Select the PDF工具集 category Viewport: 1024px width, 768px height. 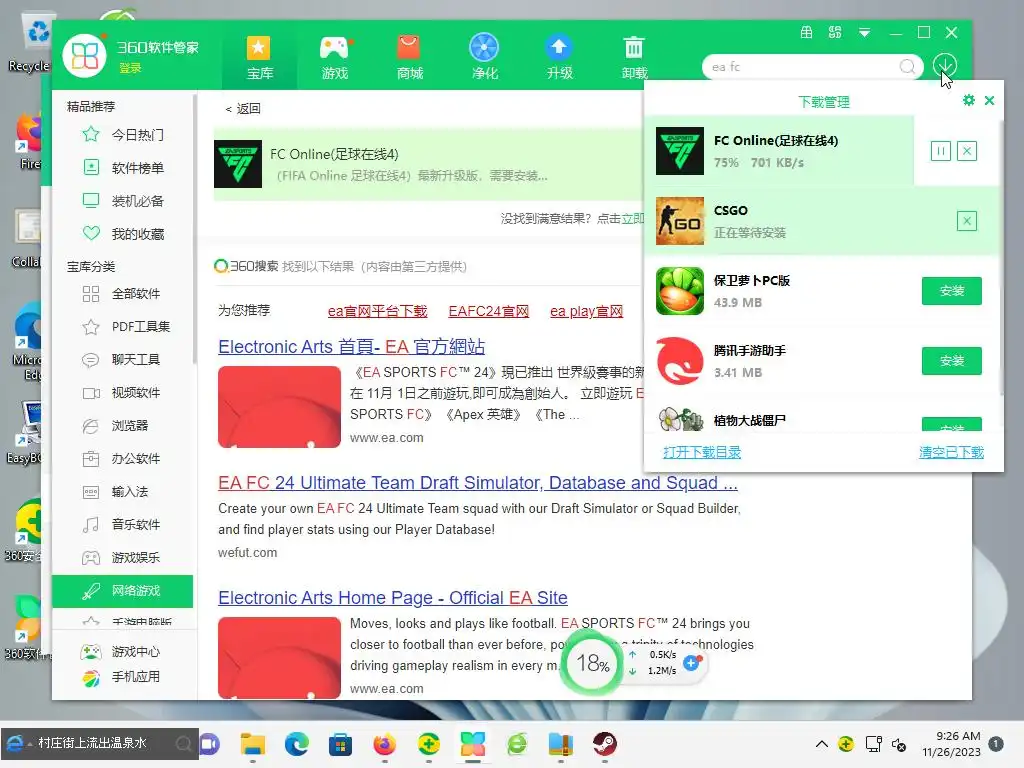point(140,327)
